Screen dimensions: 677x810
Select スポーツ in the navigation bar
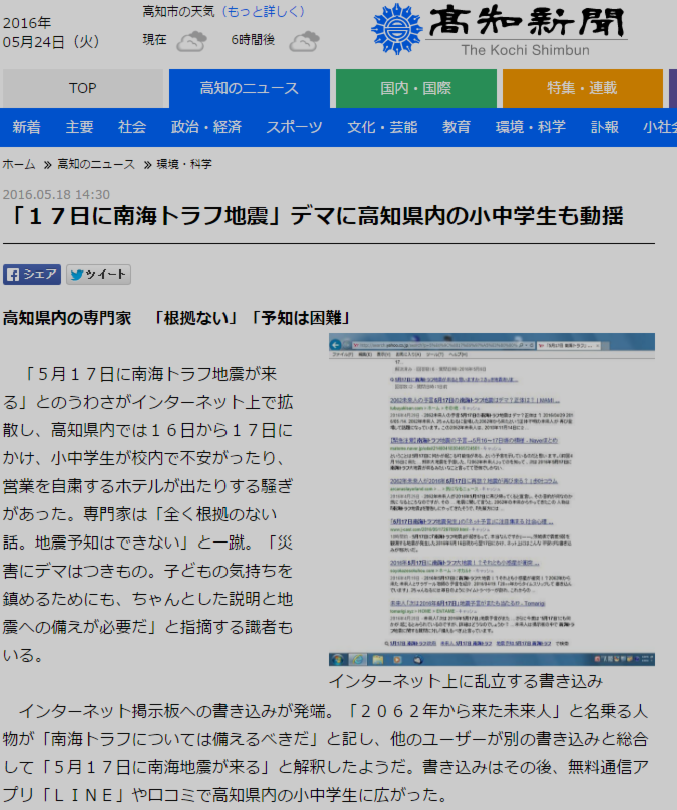click(294, 127)
